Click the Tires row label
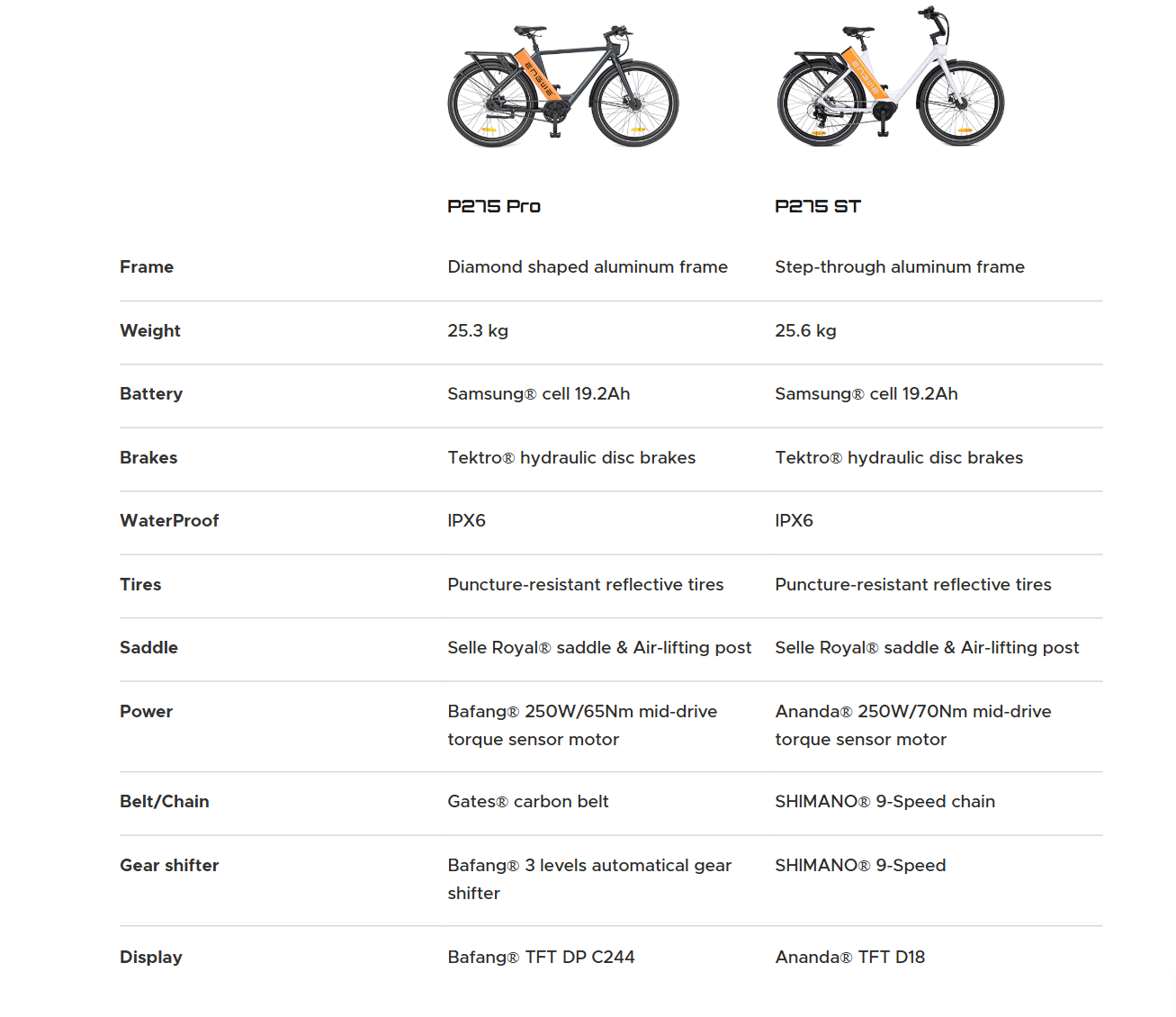1176x1017 pixels. [x=140, y=585]
